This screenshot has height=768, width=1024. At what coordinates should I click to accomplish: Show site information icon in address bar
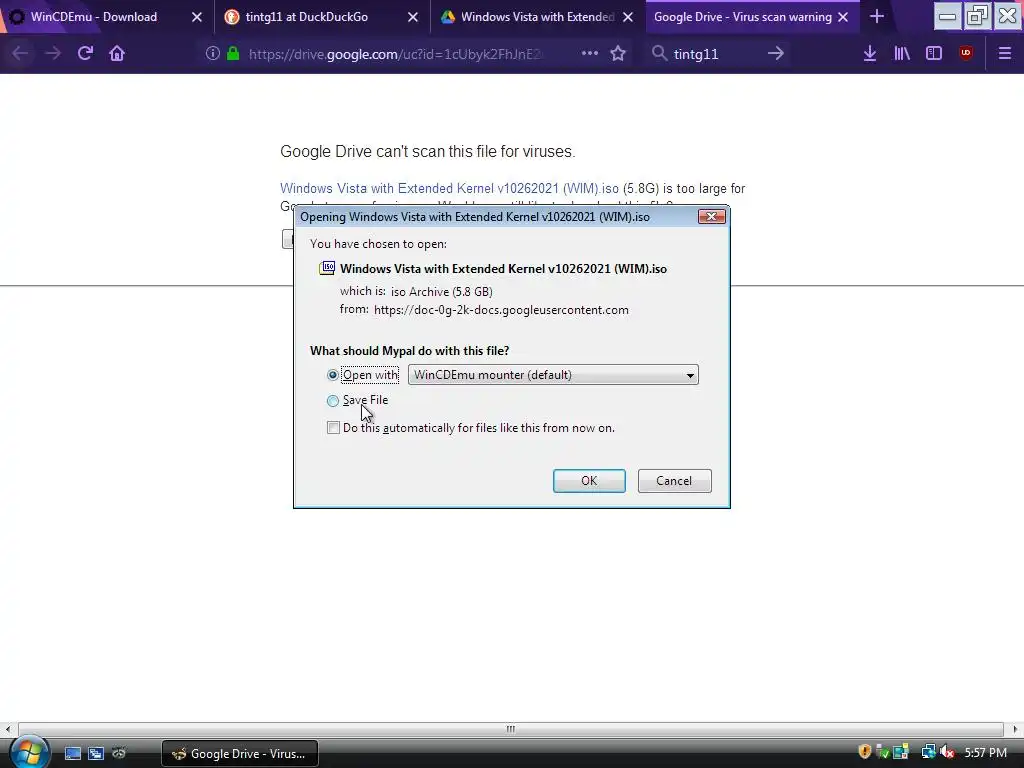[212, 54]
